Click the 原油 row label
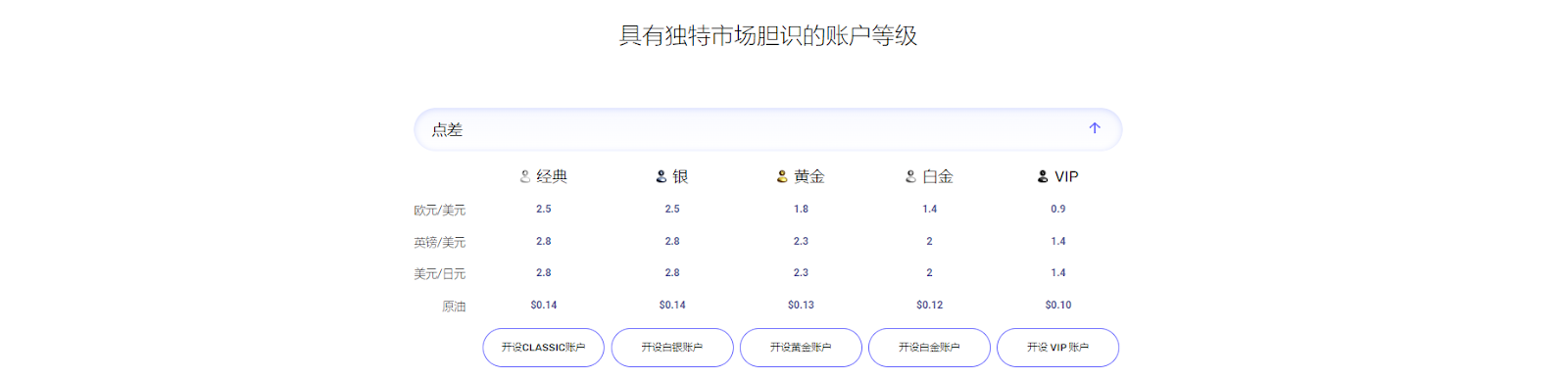1568x379 pixels. pyautogui.click(x=454, y=307)
